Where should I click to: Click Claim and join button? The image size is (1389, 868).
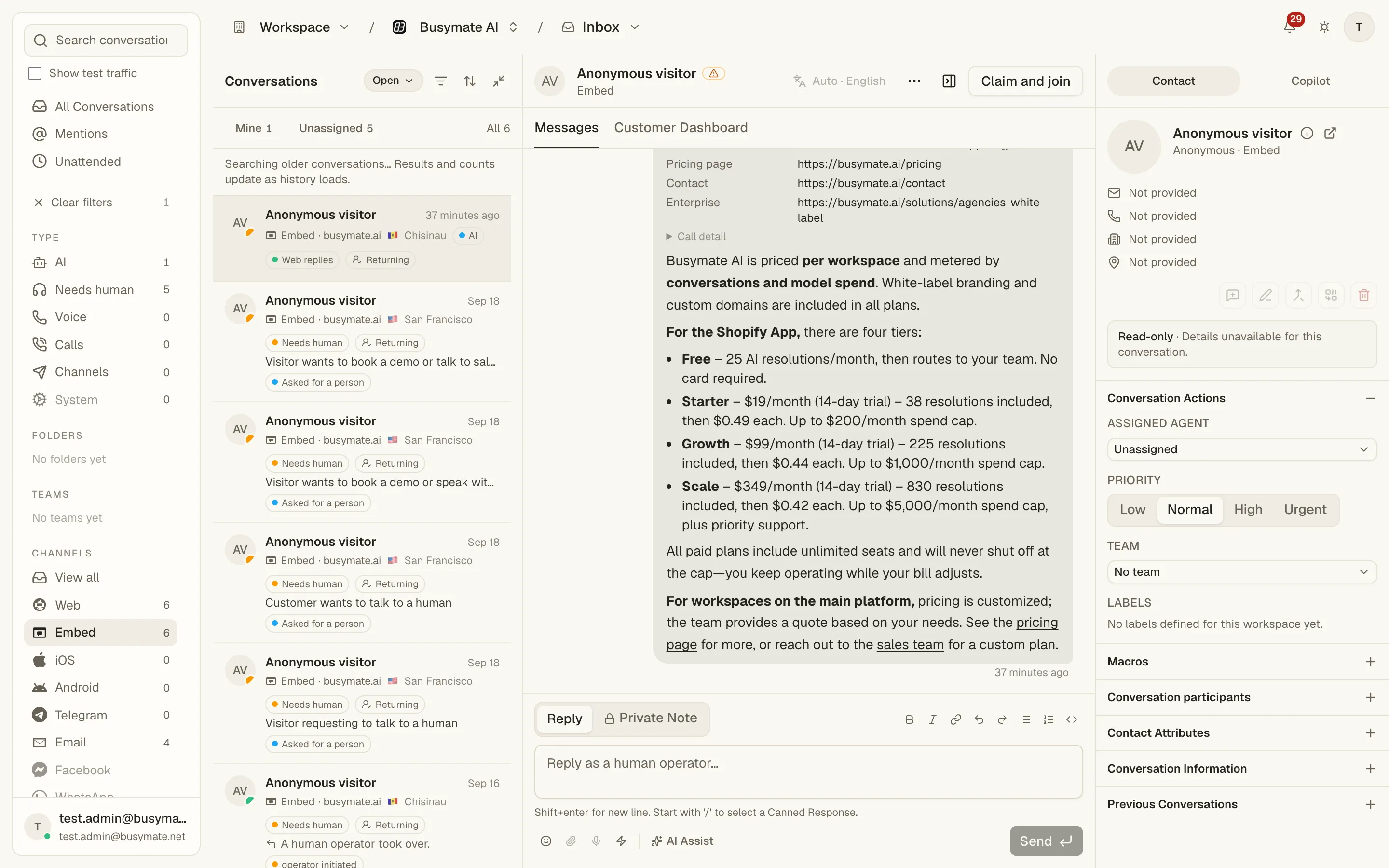tap(1025, 81)
